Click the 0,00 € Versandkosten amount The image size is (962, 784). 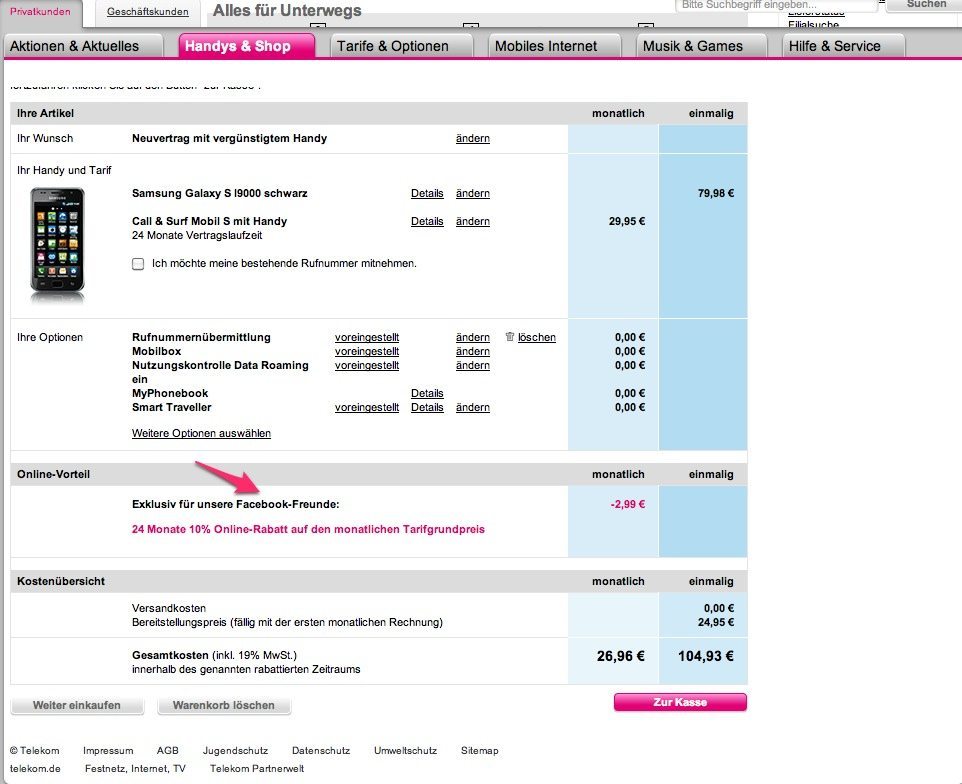[719, 609]
